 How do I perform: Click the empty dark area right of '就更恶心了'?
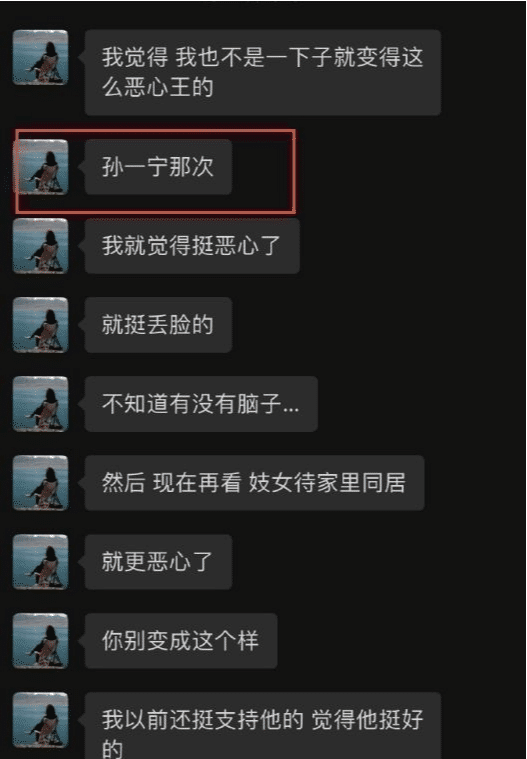click(377, 562)
